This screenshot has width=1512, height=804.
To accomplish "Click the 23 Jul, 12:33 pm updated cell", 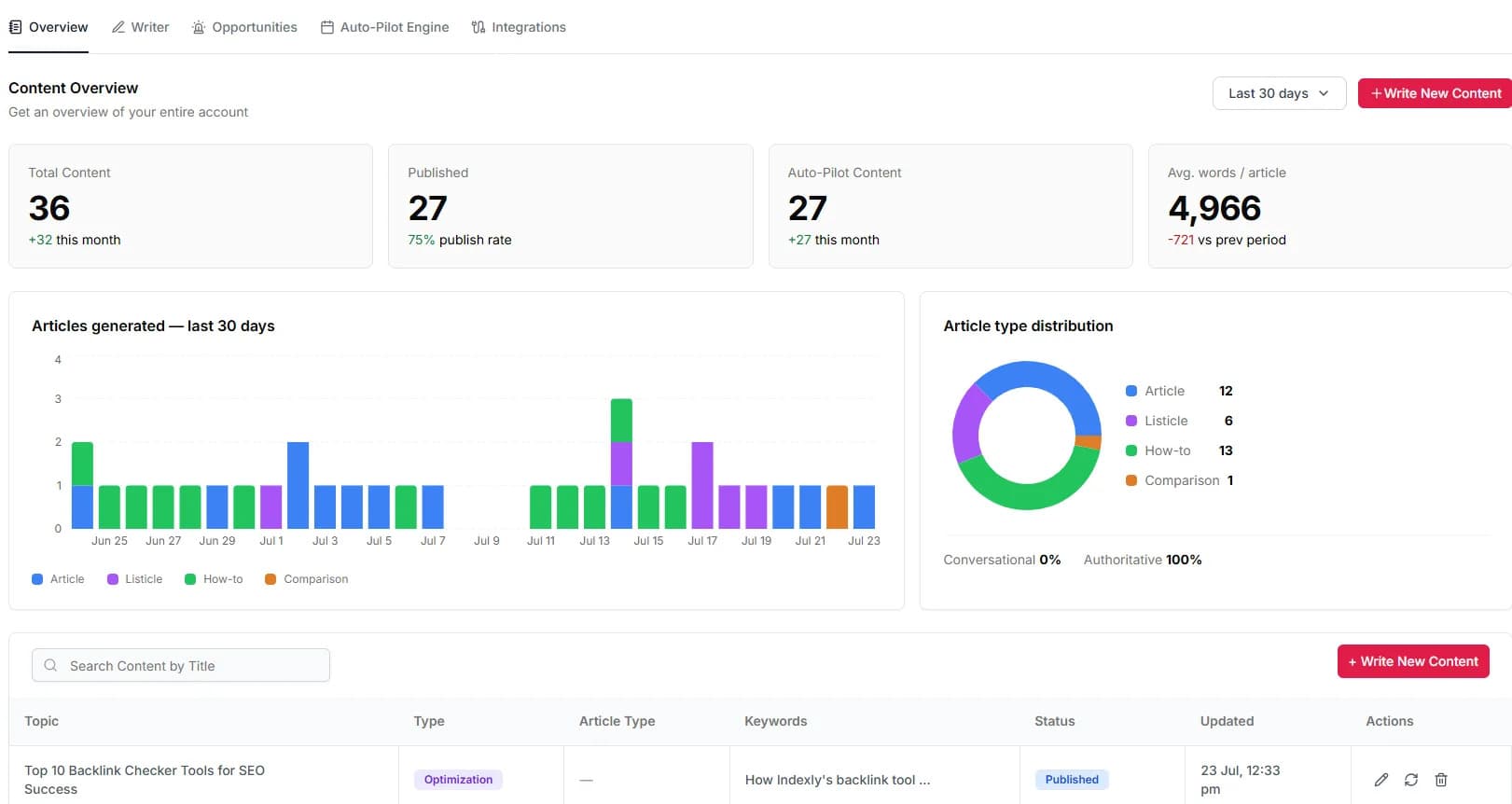I will pyautogui.click(x=1240, y=780).
